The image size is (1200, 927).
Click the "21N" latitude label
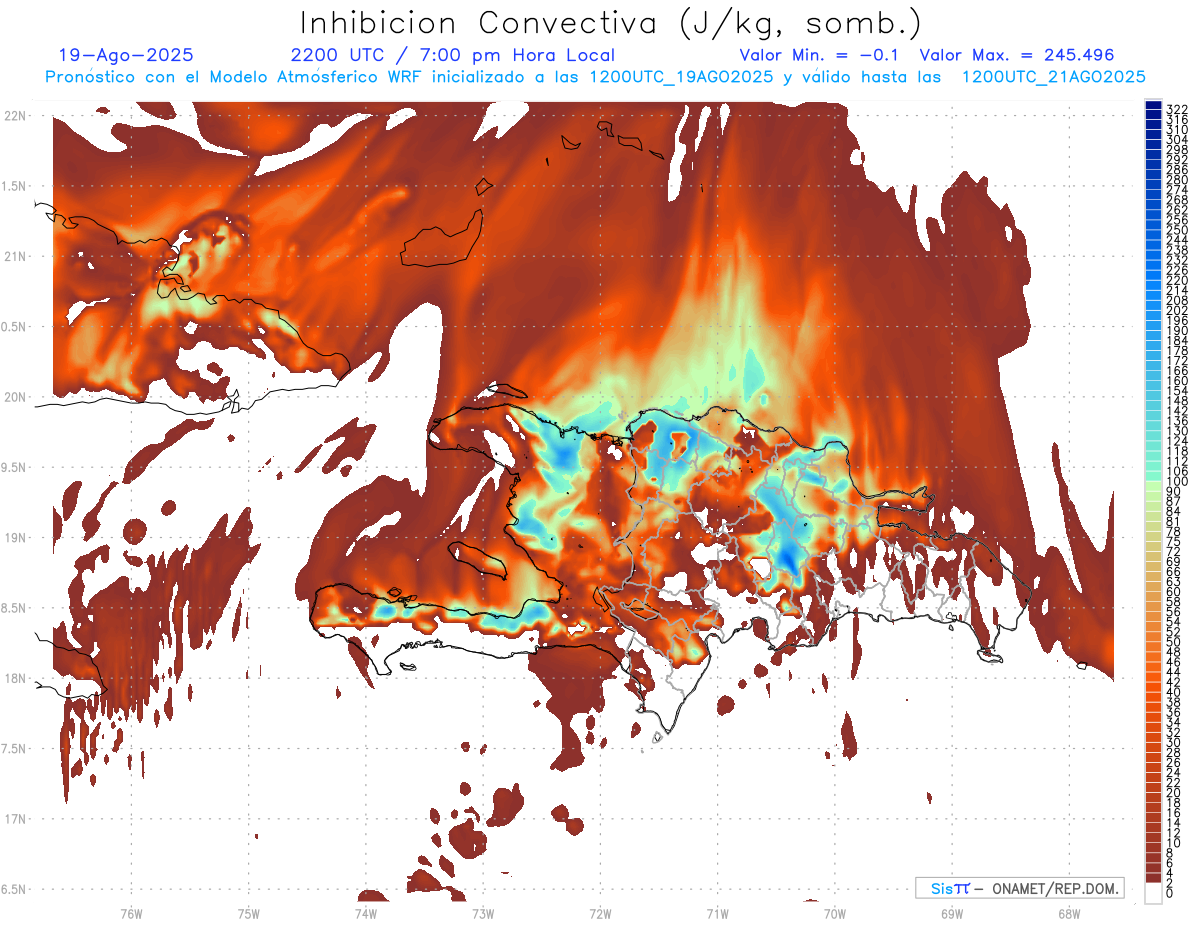pos(15,256)
